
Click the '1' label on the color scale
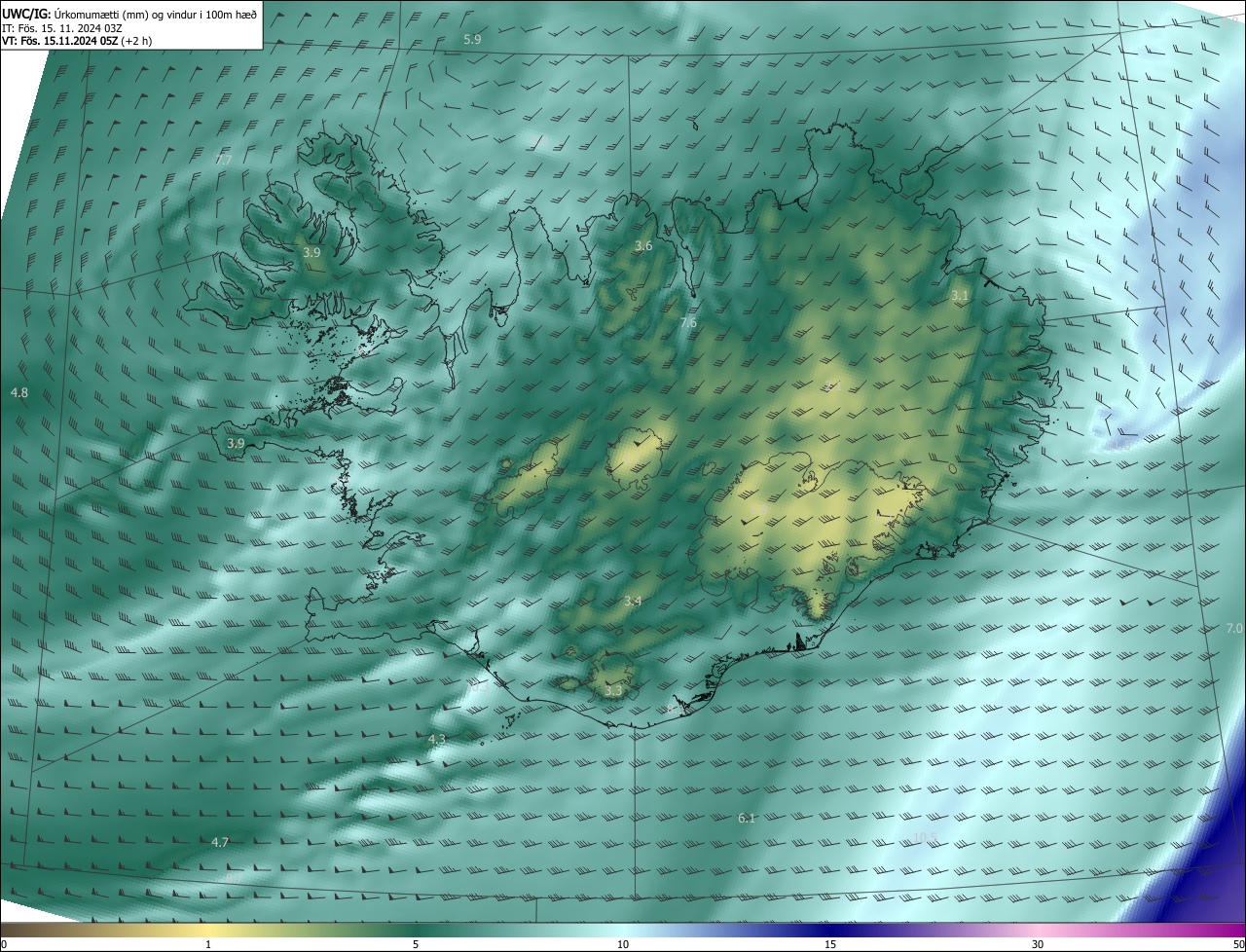(208, 944)
